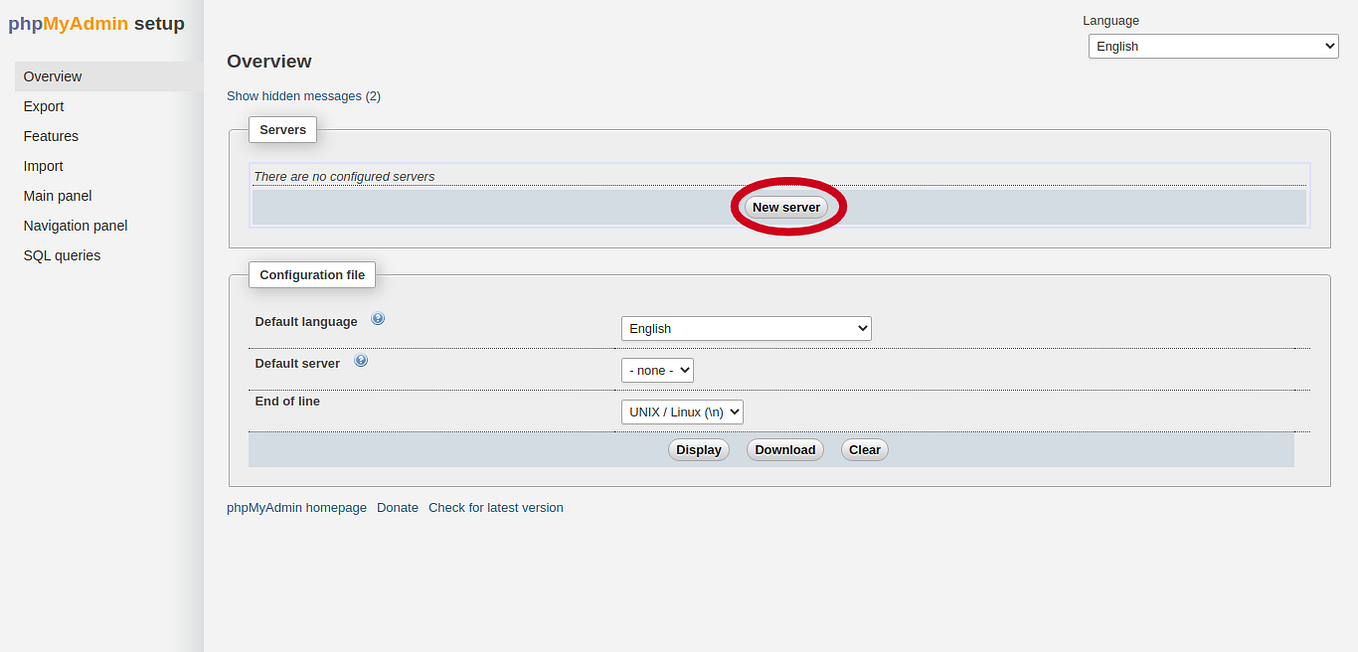The image size is (1358, 652).
Task: Switch to the Export section
Action: point(43,106)
